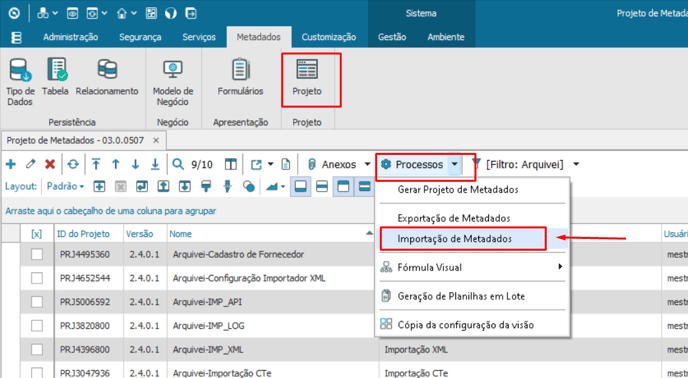The height and width of the screenshot is (378, 688).
Task: Click the paint roller format icon
Action: (206, 187)
